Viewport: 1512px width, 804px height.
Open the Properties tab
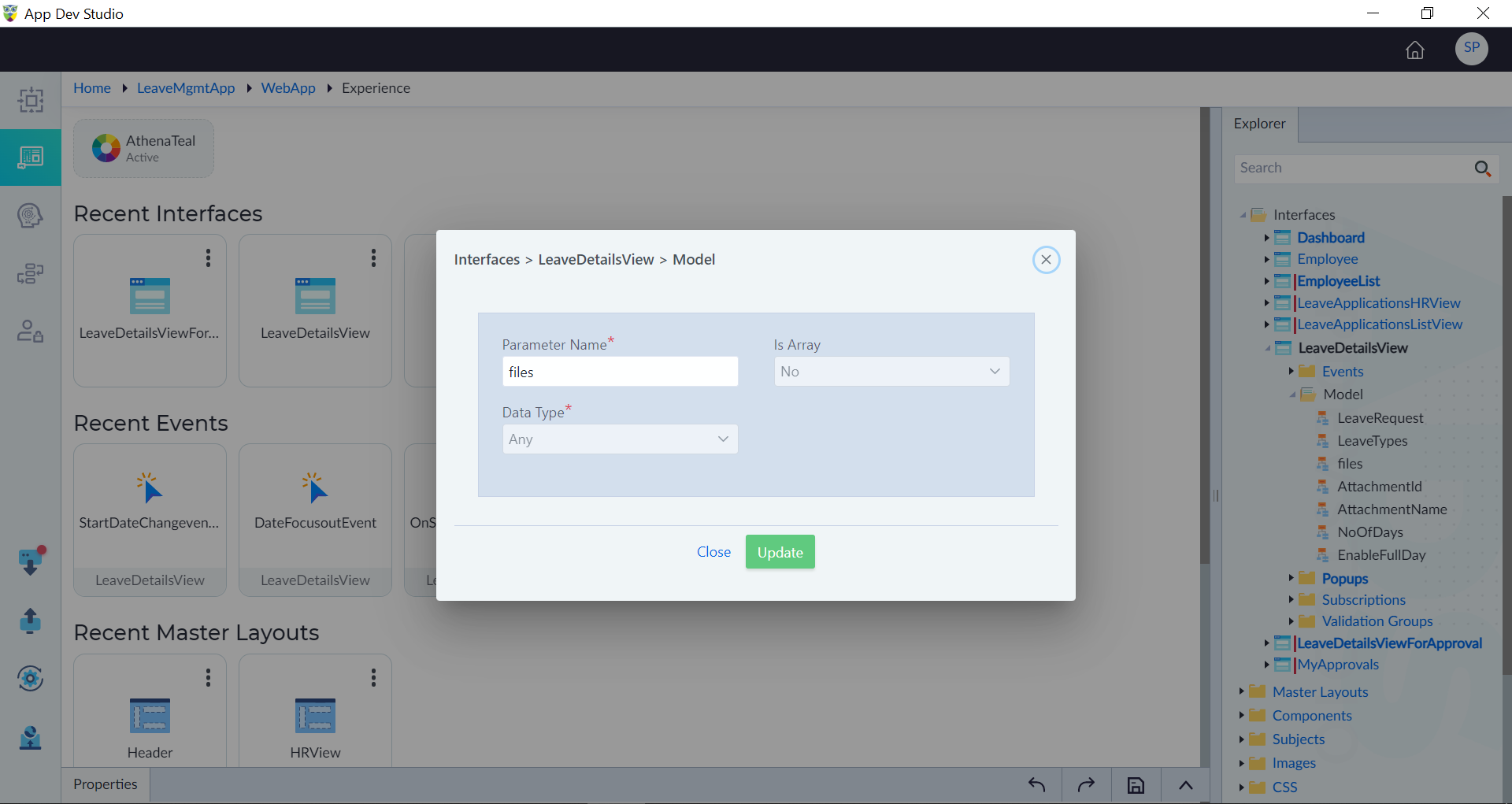106,784
